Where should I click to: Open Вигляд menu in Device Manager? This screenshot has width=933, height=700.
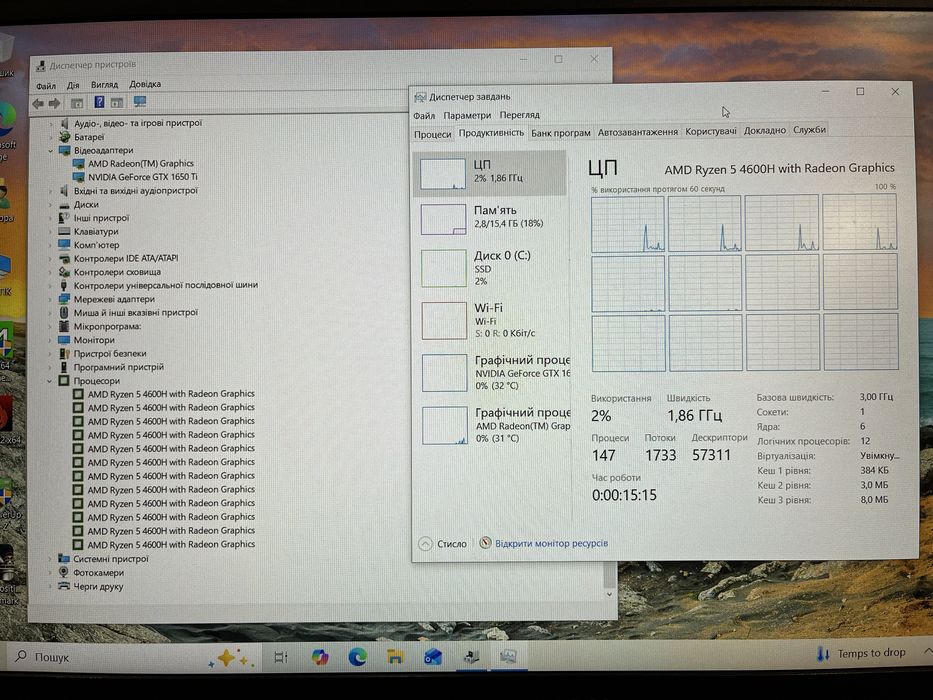pyautogui.click(x=104, y=85)
